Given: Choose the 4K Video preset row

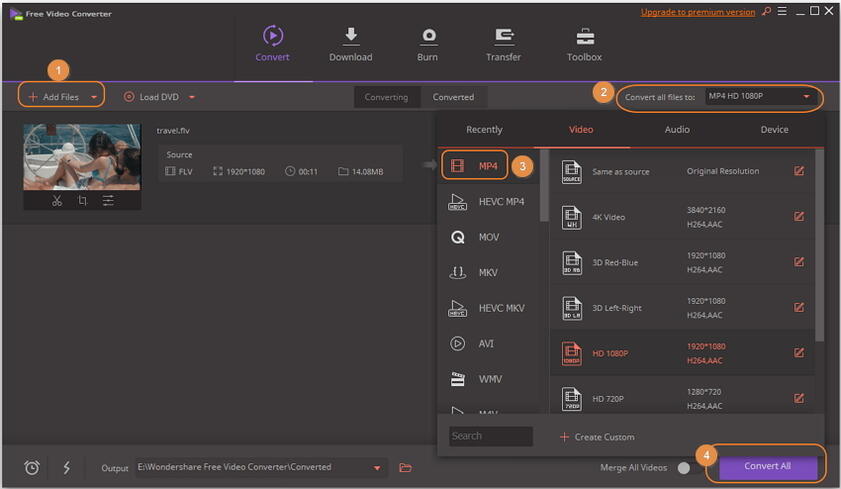Looking at the screenshot, I should (x=682, y=217).
